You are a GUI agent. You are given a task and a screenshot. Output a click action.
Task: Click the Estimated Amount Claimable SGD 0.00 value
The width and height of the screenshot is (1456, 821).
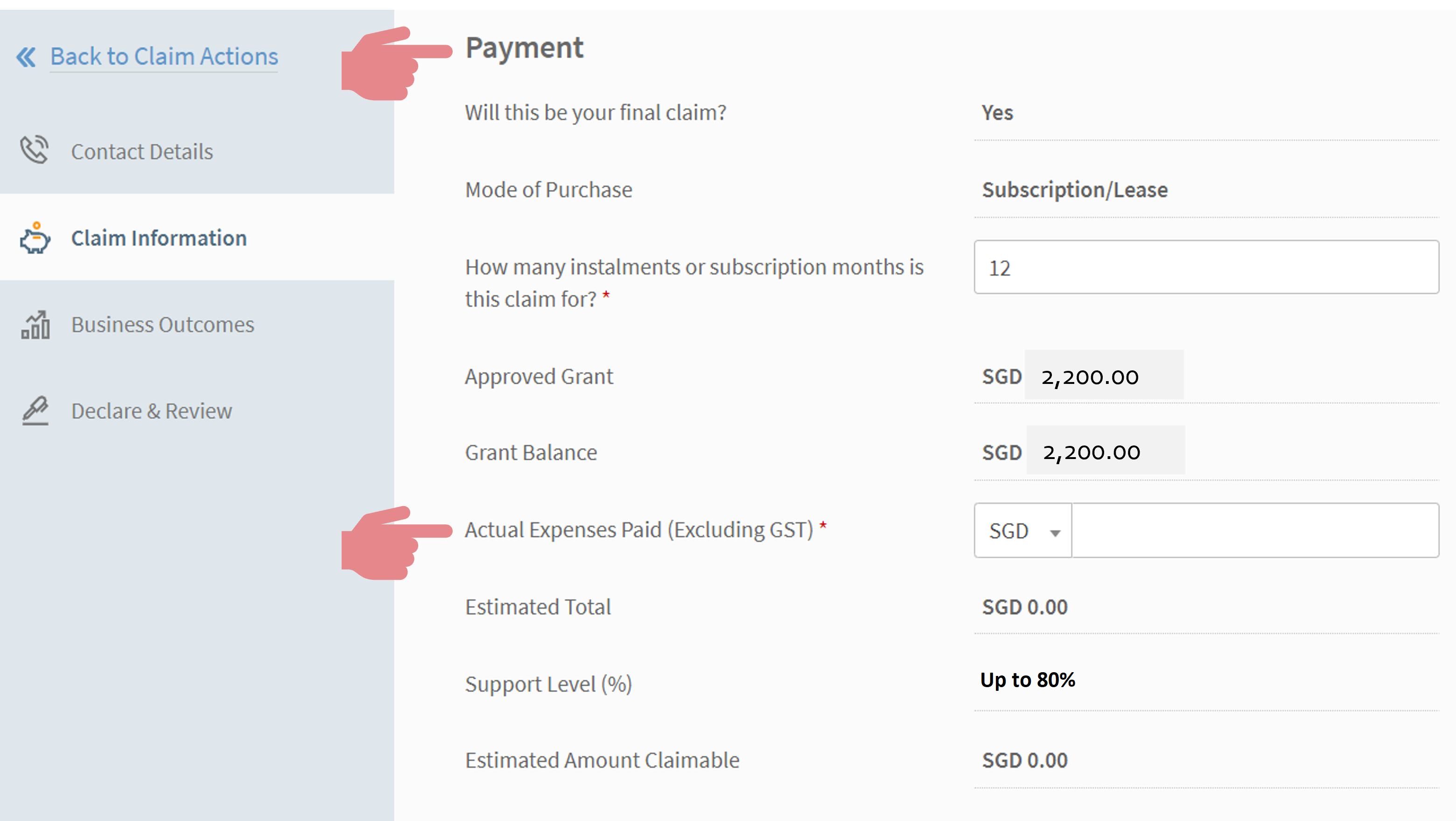pyautogui.click(x=1024, y=760)
